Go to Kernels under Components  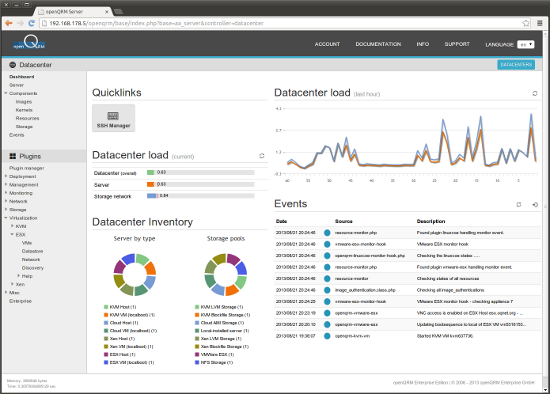point(24,110)
